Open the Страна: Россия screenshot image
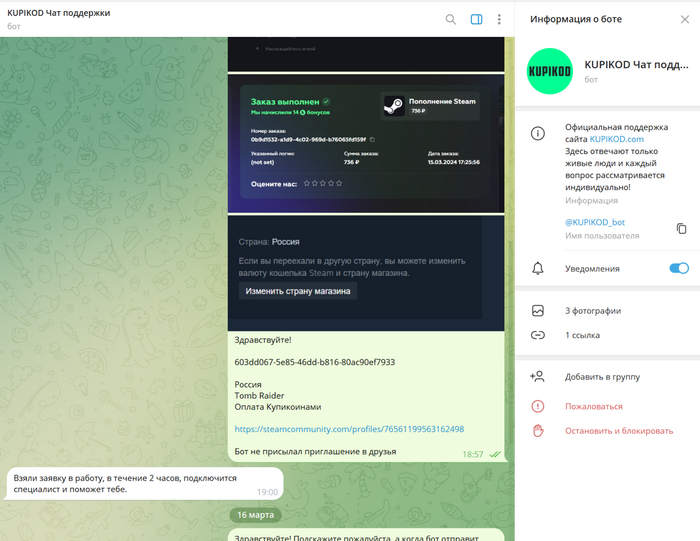Screen dimensions: 700x541 pyautogui.click(x=366, y=273)
